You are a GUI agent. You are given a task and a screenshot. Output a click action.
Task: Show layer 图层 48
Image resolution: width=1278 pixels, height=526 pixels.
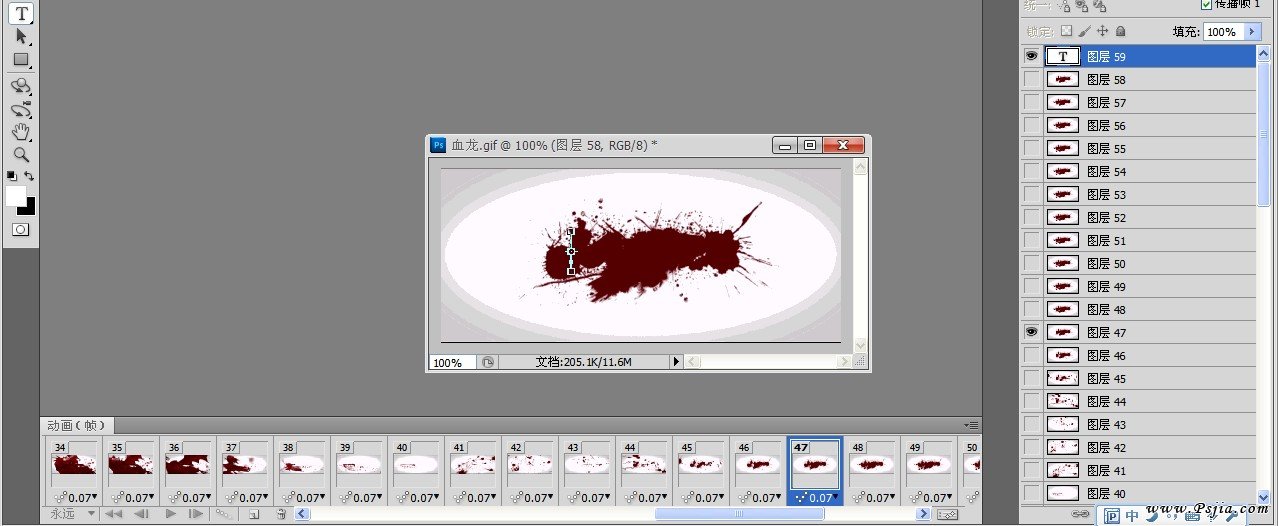click(1032, 309)
